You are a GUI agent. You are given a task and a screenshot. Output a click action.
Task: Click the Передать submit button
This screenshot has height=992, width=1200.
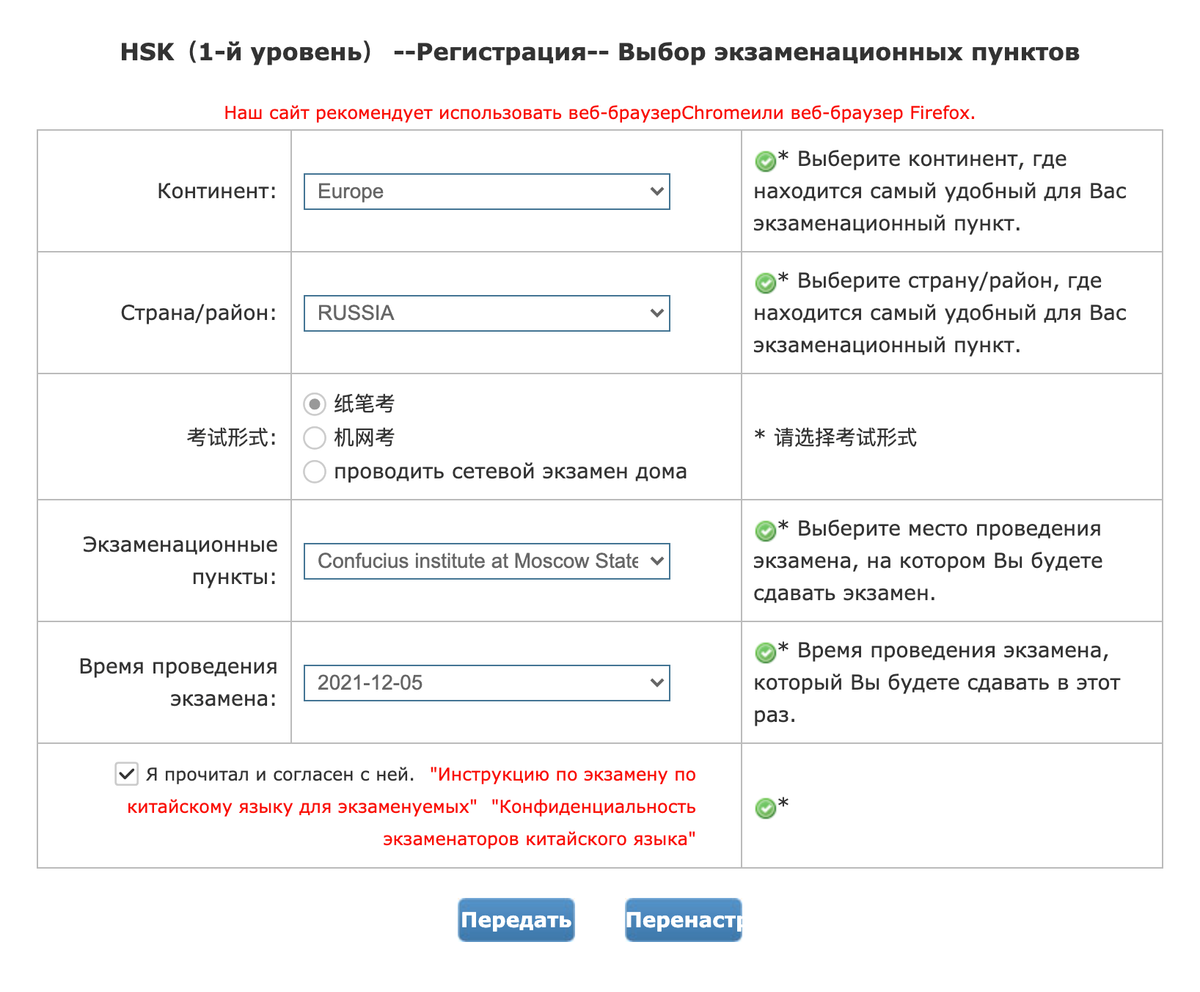tap(516, 920)
